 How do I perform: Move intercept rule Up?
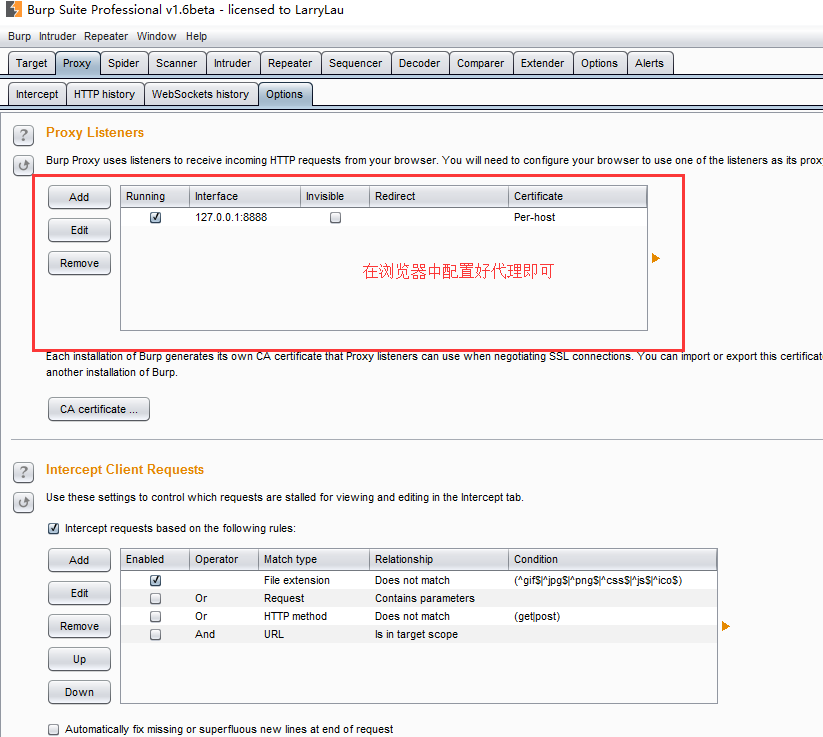click(79, 659)
